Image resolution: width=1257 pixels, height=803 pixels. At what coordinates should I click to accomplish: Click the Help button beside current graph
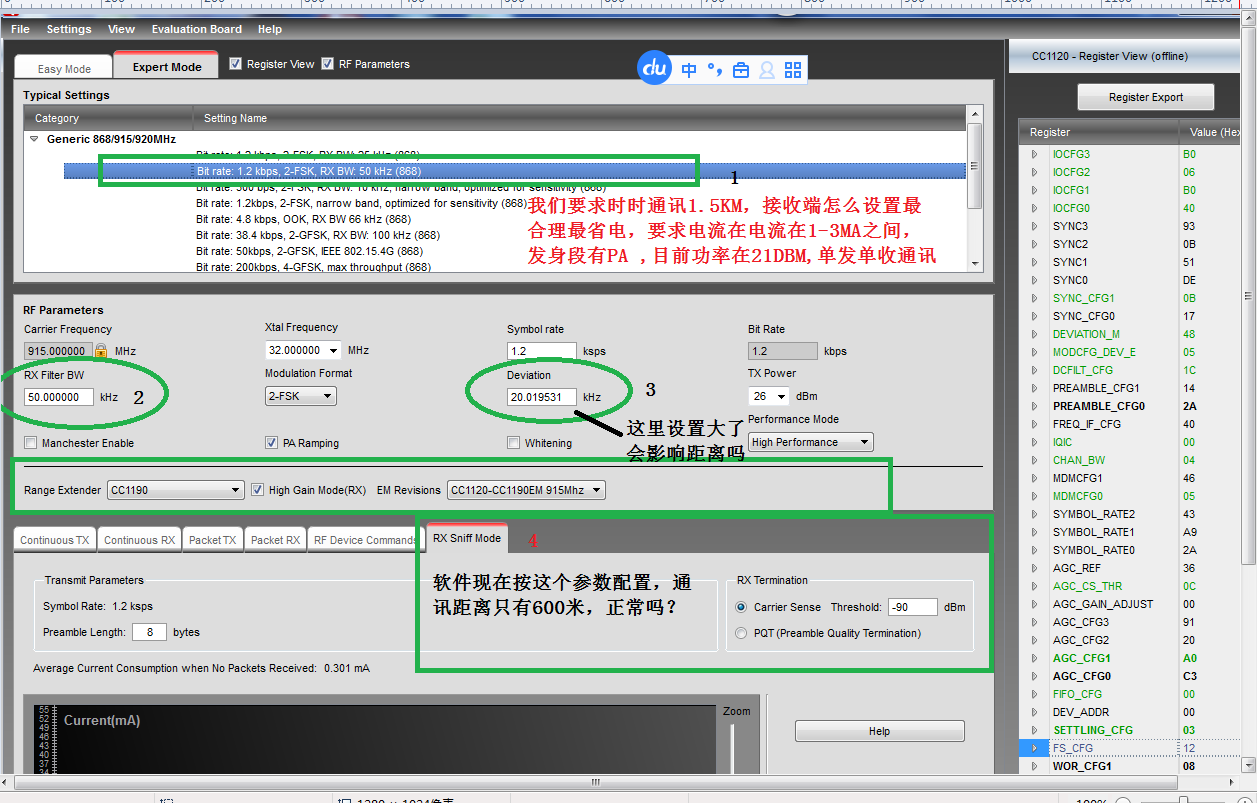click(879, 731)
